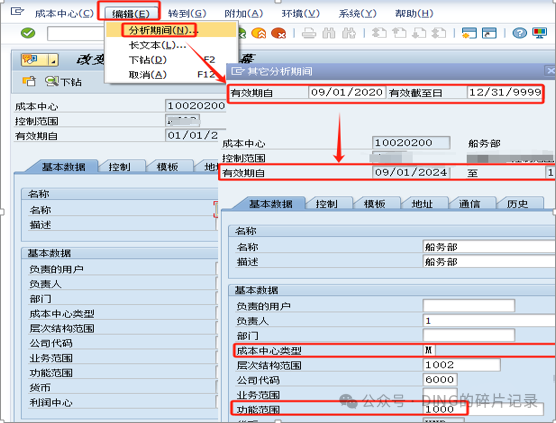556x423 pixels.
Task: Select 基本数据 tab in left window
Action: 64,167
